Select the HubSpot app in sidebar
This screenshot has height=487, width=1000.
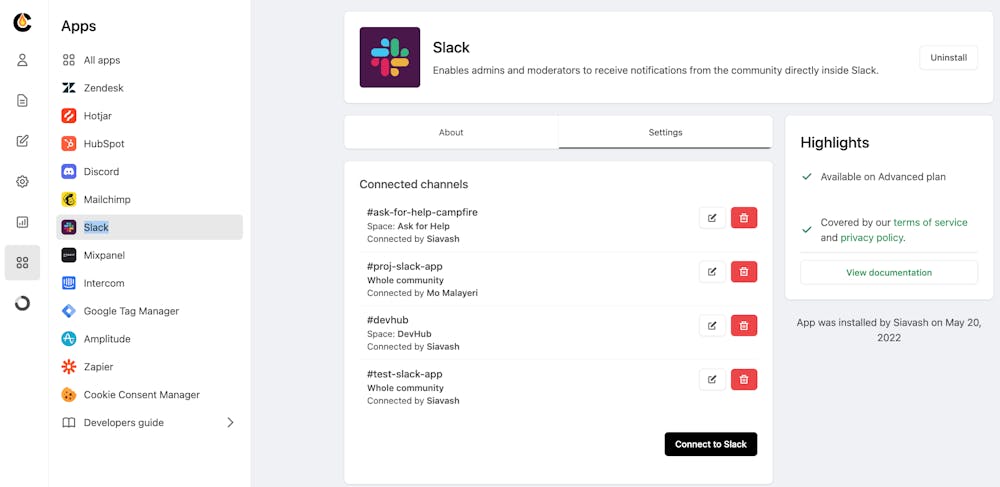click(103, 144)
